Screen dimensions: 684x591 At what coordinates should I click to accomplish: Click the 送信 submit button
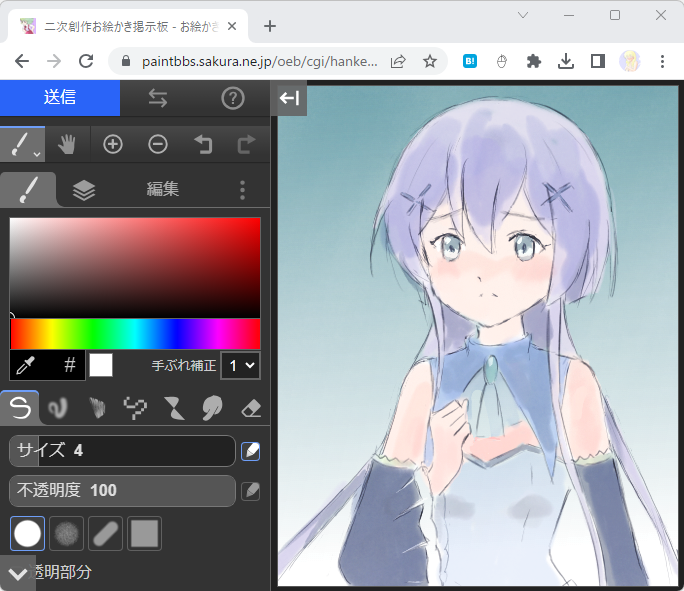tap(60, 98)
